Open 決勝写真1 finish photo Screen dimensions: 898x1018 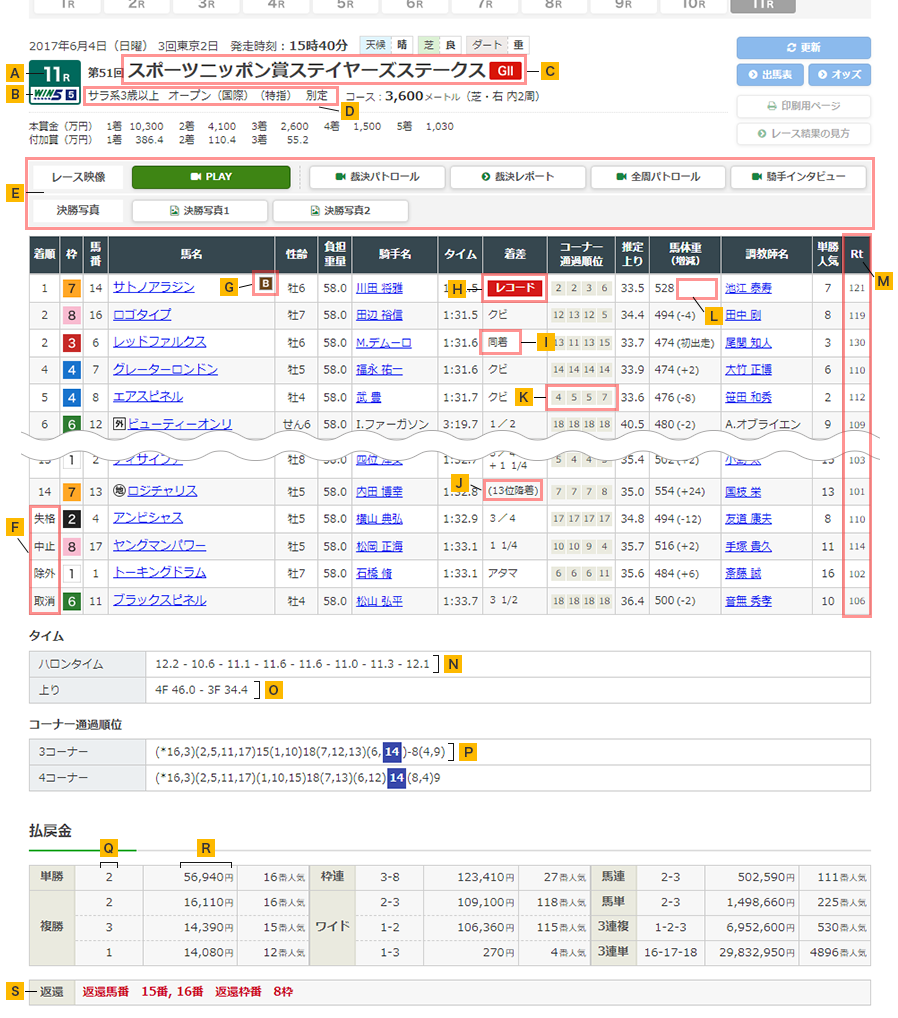pyautogui.click(x=200, y=211)
